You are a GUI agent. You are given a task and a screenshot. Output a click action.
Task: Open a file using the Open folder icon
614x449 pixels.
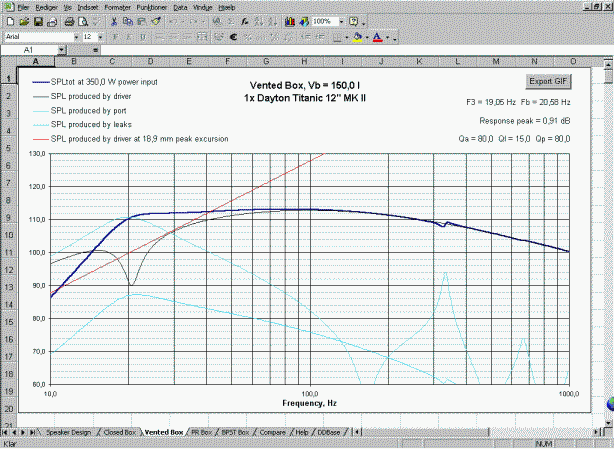click(x=24, y=22)
